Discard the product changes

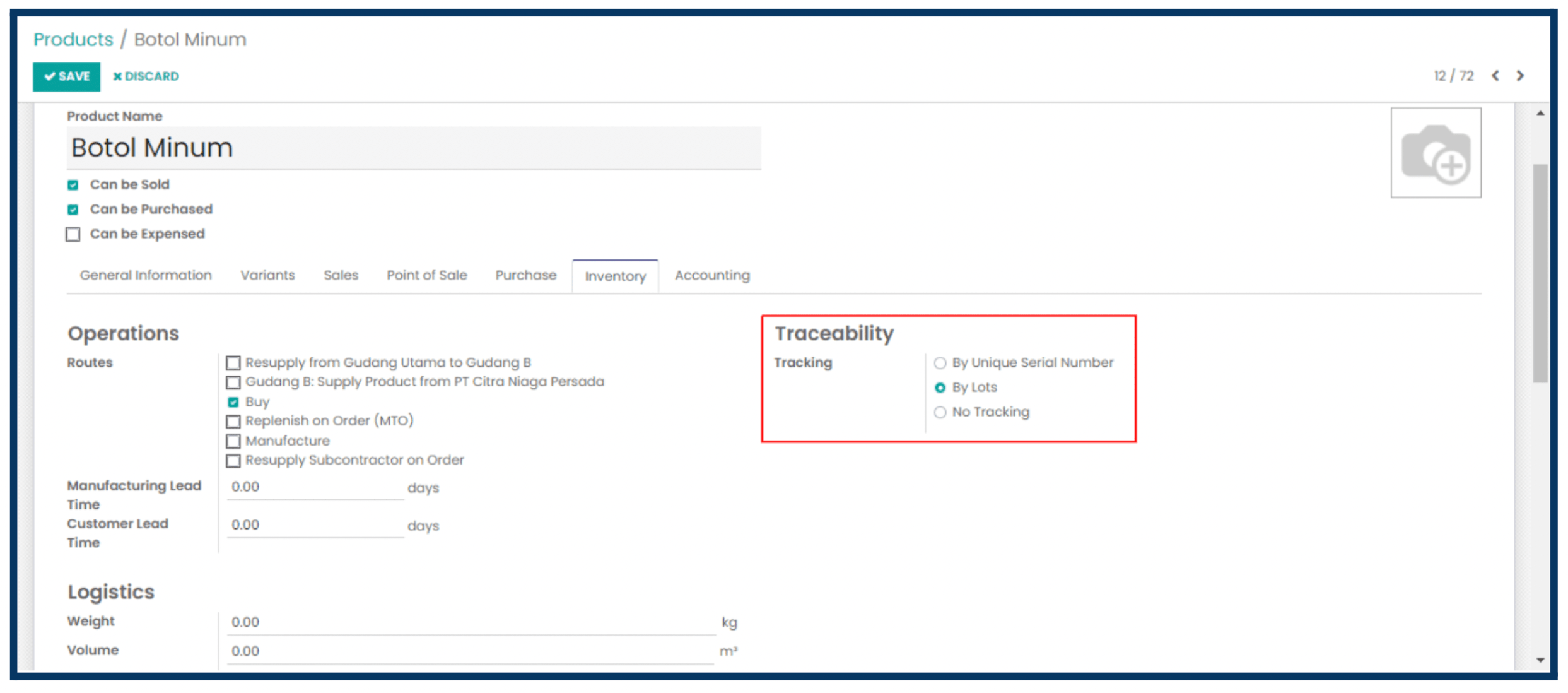[x=146, y=76]
